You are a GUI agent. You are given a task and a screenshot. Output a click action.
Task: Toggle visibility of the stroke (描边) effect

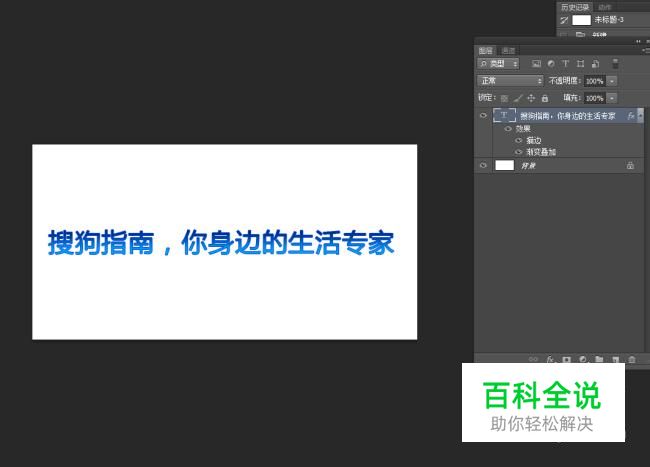(518, 140)
